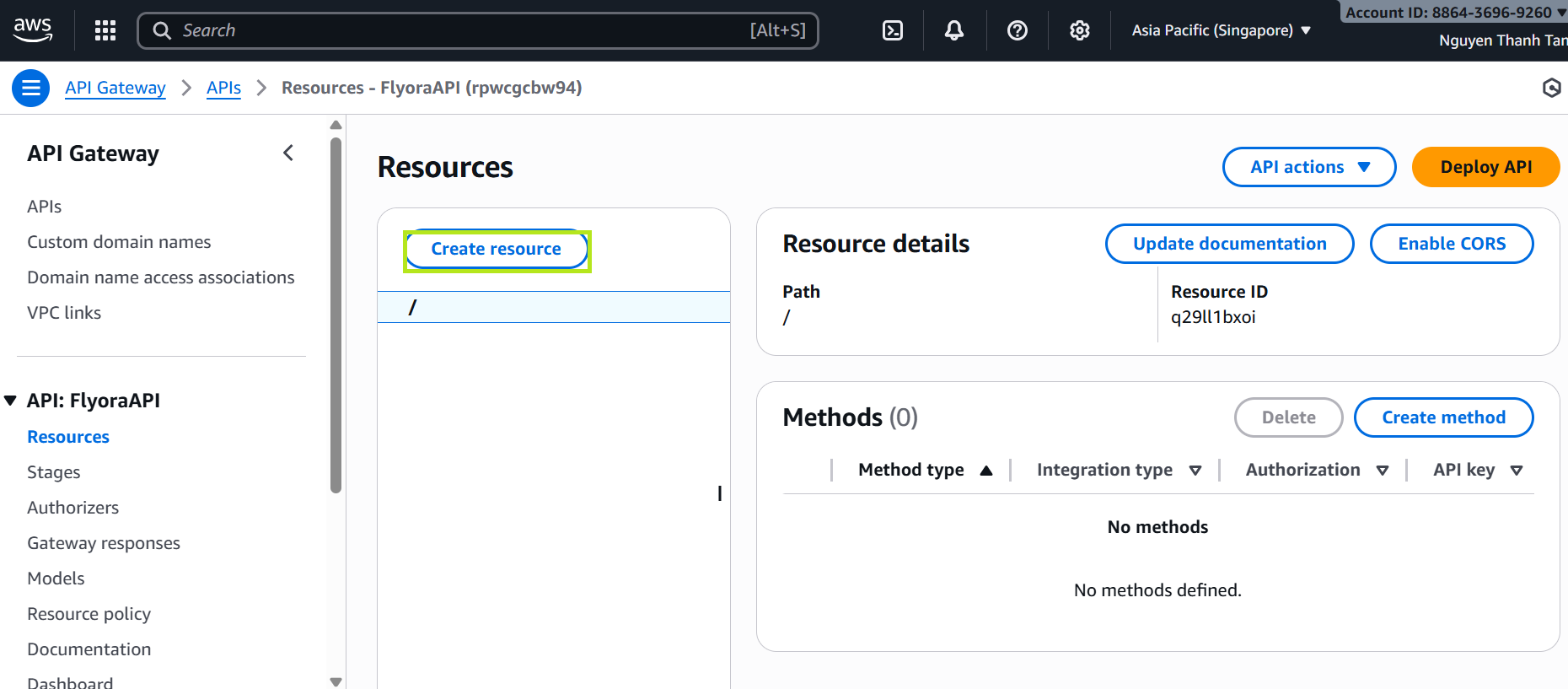Open the notifications bell icon
Image resolution: width=1568 pixels, height=689 pixels.
pos(953,30)
